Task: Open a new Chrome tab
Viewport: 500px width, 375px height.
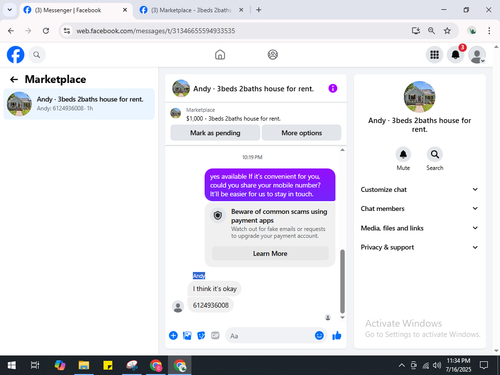Action: pyautogui.click(x=259, y=10)
